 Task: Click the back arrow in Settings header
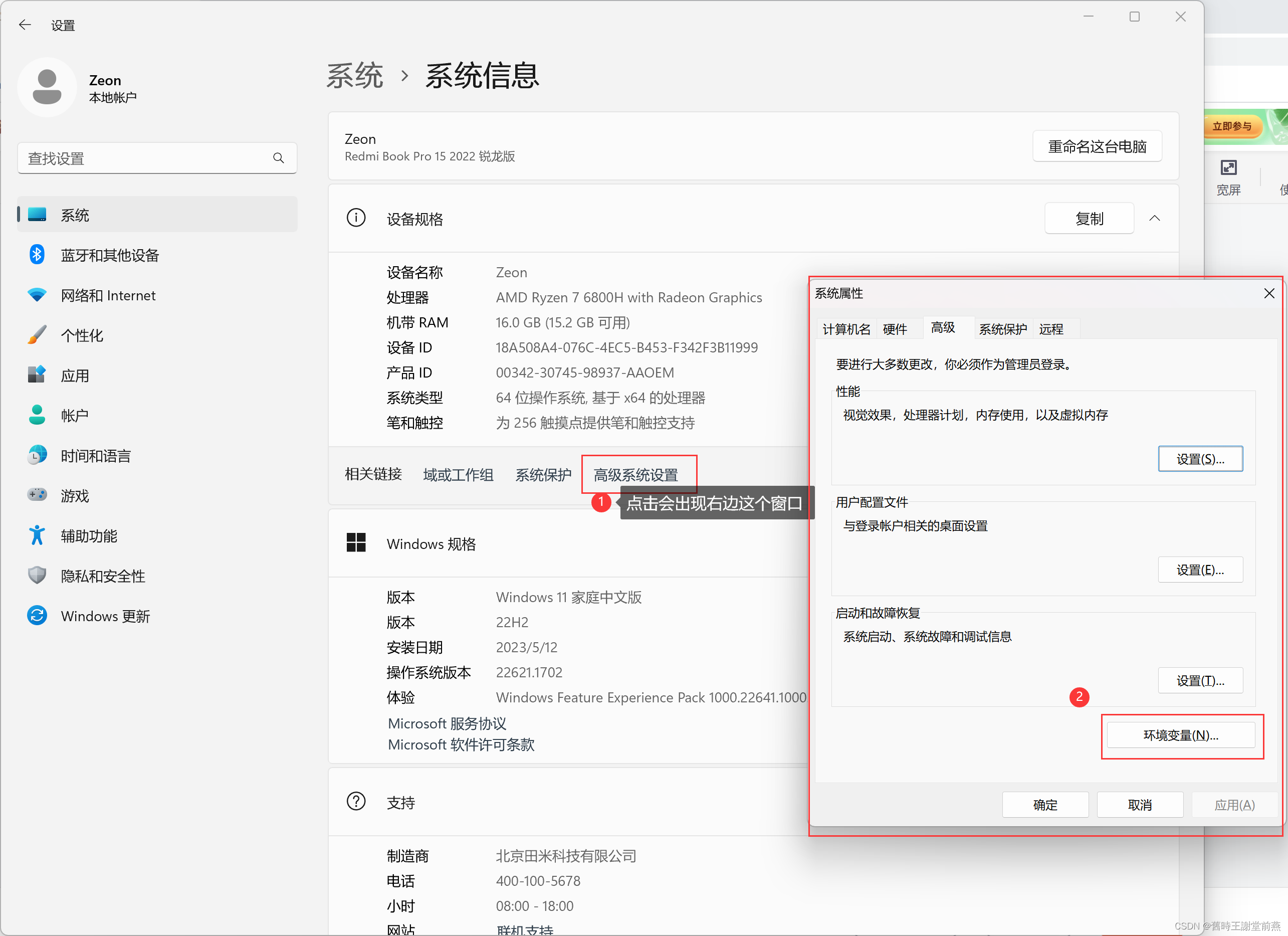click(25, 25)
